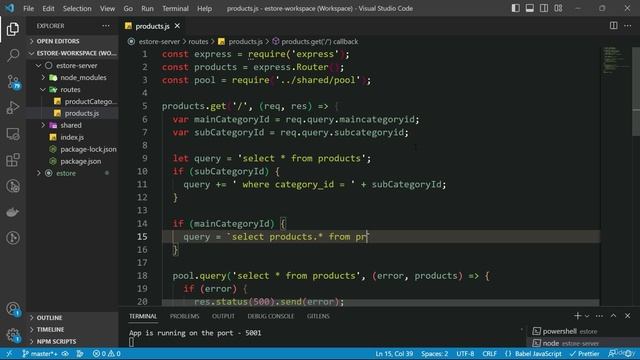This screenshot has height=360, width=640.
Task: Click Ln 15, Col 39 cursor position
Action: pyautogui.click(x=394, y=353)
